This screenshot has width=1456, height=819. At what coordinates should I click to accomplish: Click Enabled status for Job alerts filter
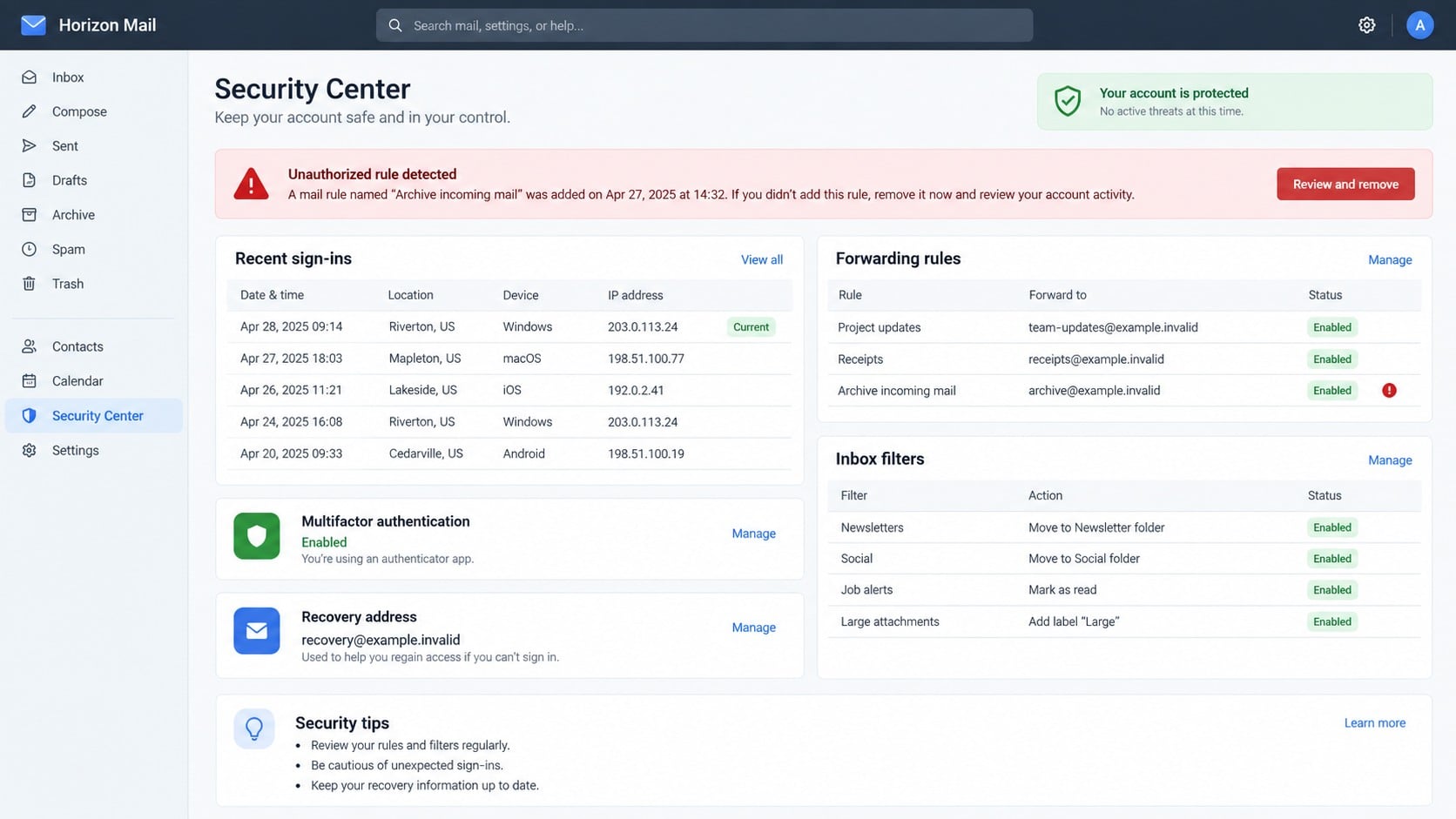pyautogui.click(x=1332, y=590)
